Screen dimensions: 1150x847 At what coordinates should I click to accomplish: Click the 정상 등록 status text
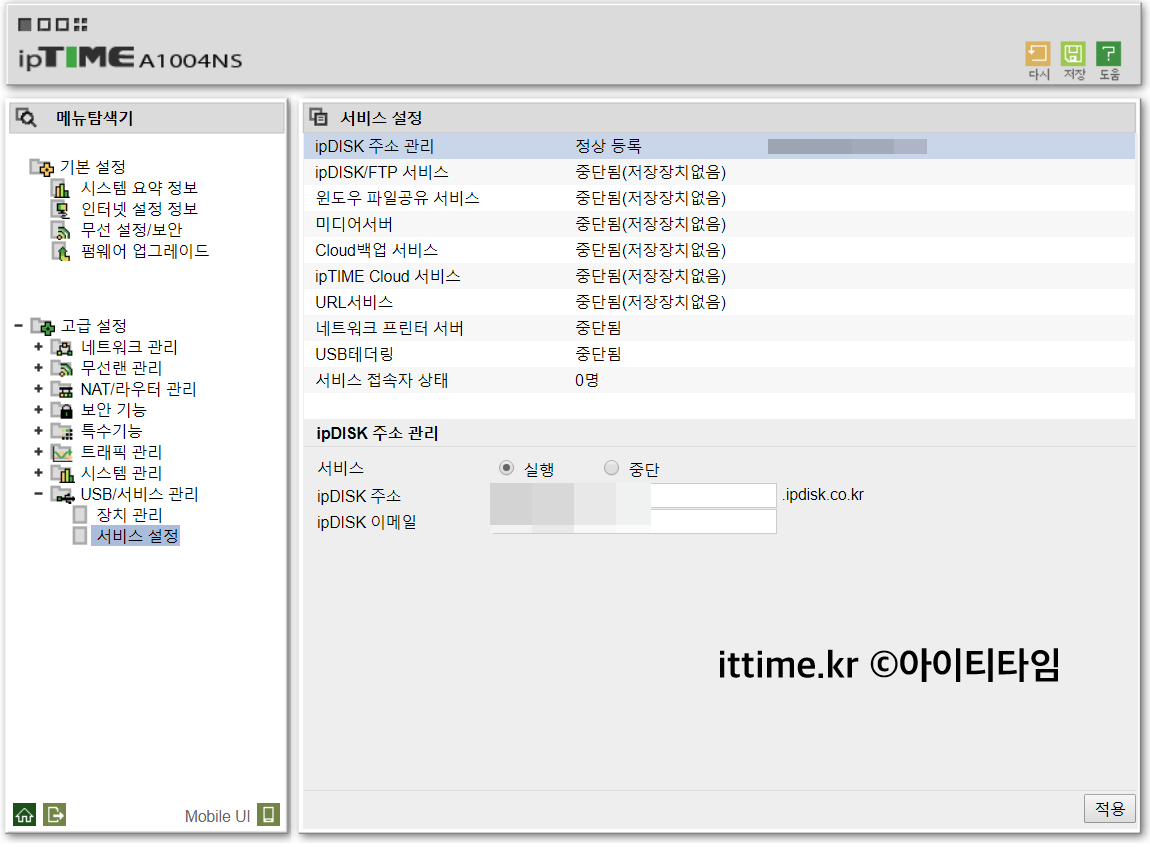pyautogui.click(x=608, y=147)
